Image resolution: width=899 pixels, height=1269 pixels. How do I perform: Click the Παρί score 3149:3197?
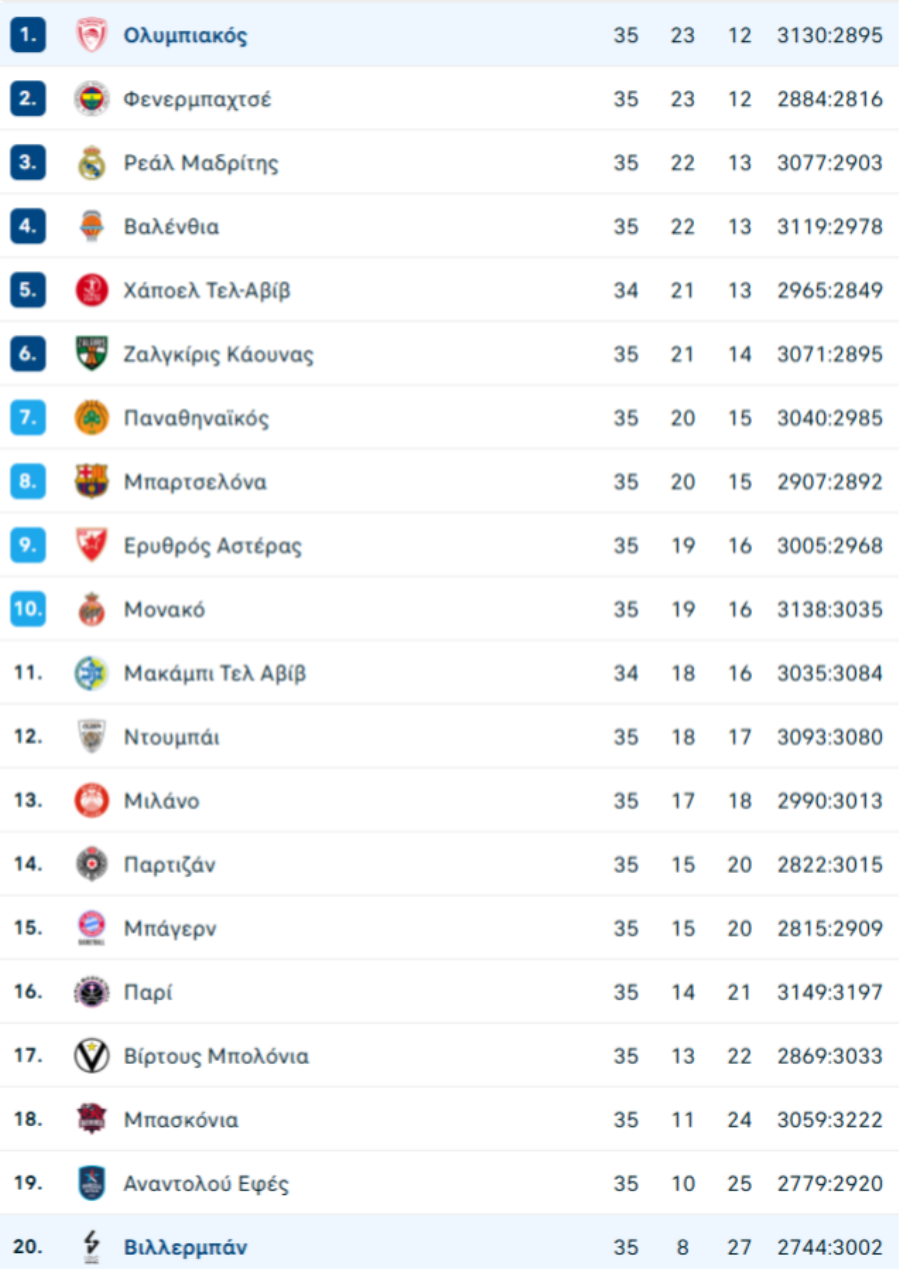coord(829,992)
